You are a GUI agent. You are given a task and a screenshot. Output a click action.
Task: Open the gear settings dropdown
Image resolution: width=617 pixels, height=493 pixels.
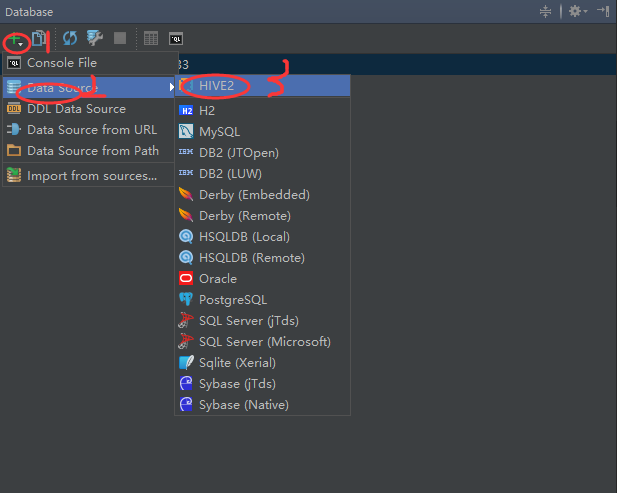(578, 11)
